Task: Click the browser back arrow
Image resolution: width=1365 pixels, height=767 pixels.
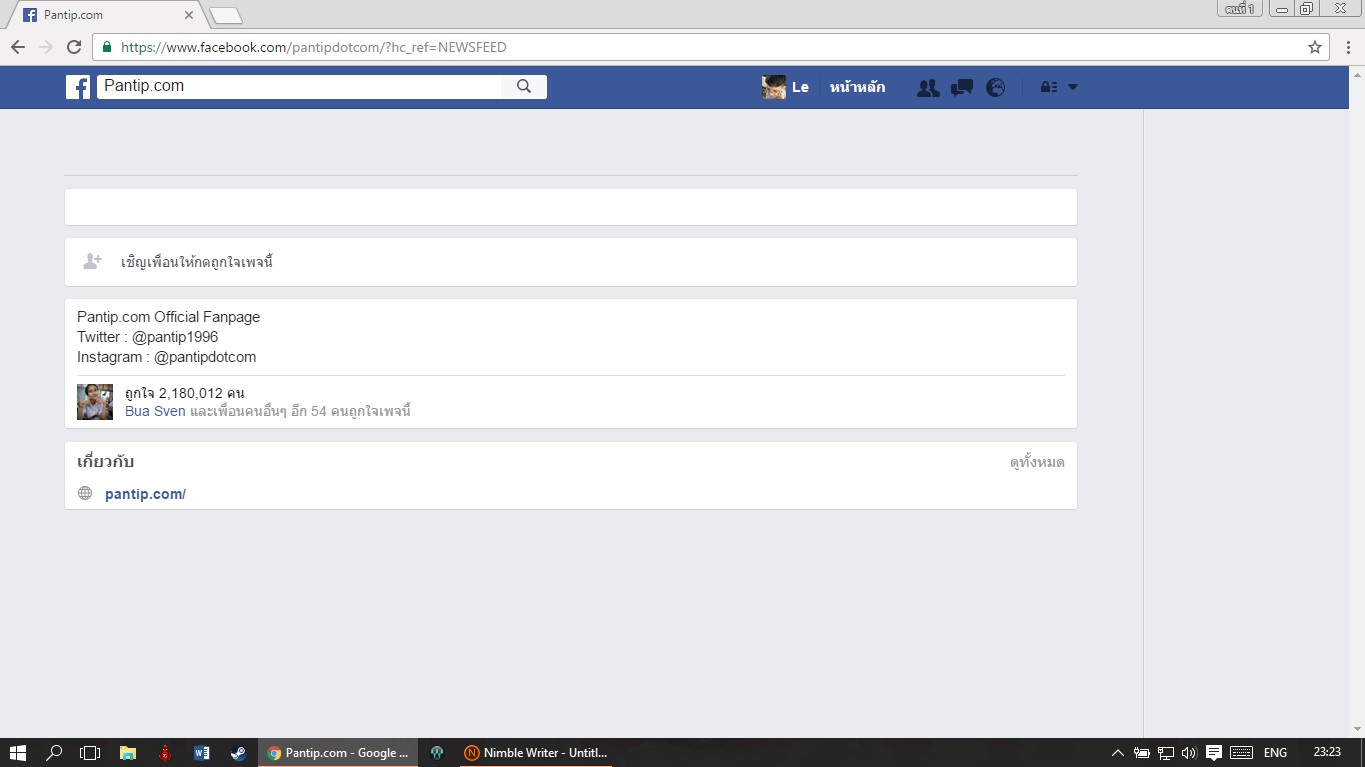Action: click(18, 47)
